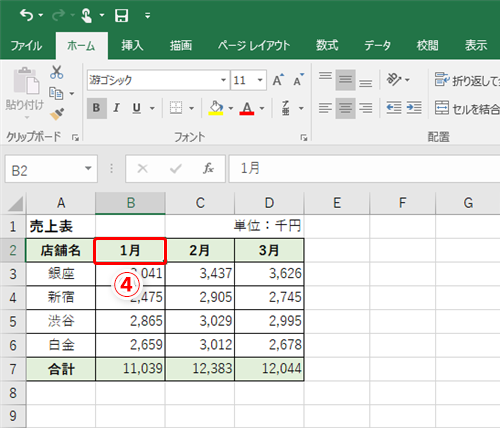Open Clipboard pane dialog launcher
Screen dimensions: 500x428
76,137
